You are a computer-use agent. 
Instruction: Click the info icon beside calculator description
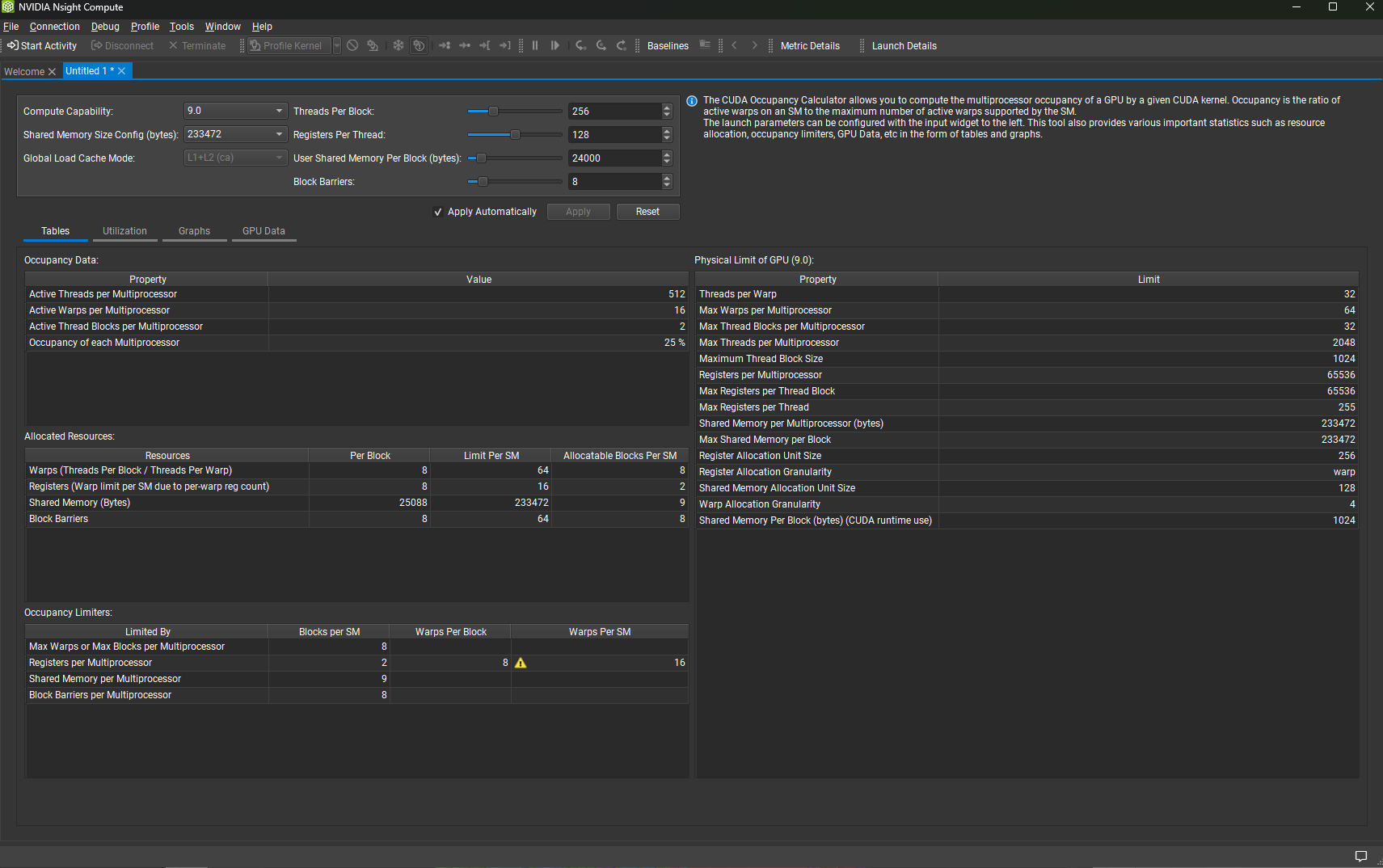coord(692,101)
